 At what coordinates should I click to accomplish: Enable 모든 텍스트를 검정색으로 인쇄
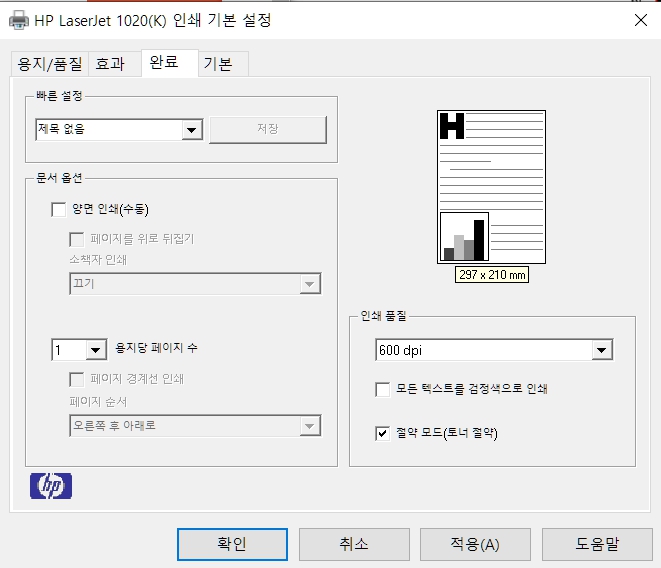click(x=382, y=389)
